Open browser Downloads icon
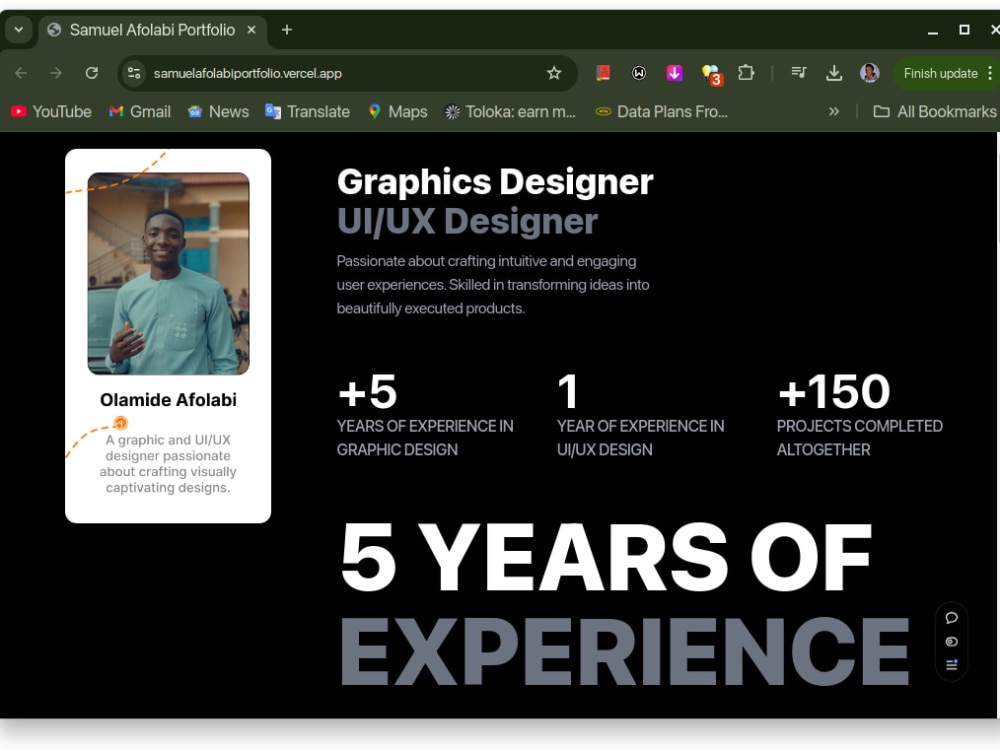The width and height of the screenshot is (1000, 750). (x=834, y=73)
